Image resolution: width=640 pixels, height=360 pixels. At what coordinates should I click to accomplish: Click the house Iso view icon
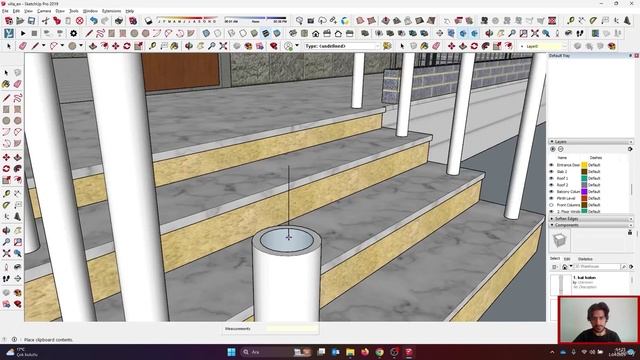[316, 33]
